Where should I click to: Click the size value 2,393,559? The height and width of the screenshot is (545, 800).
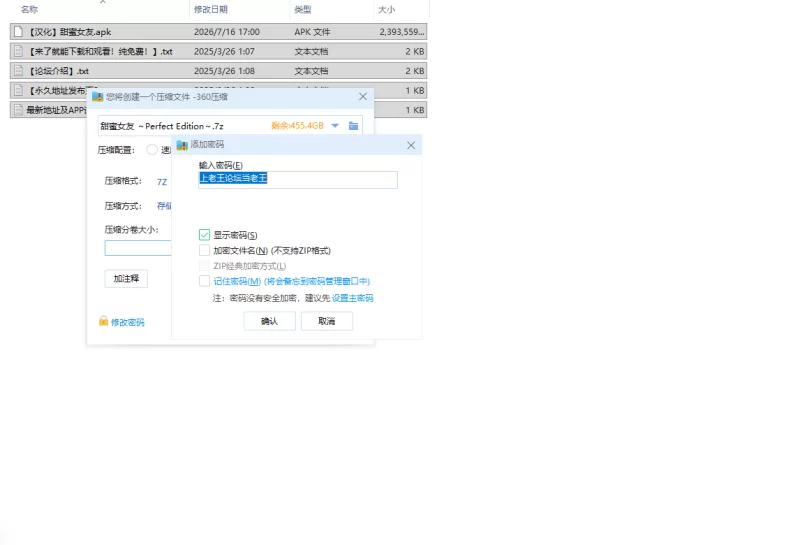402,32
